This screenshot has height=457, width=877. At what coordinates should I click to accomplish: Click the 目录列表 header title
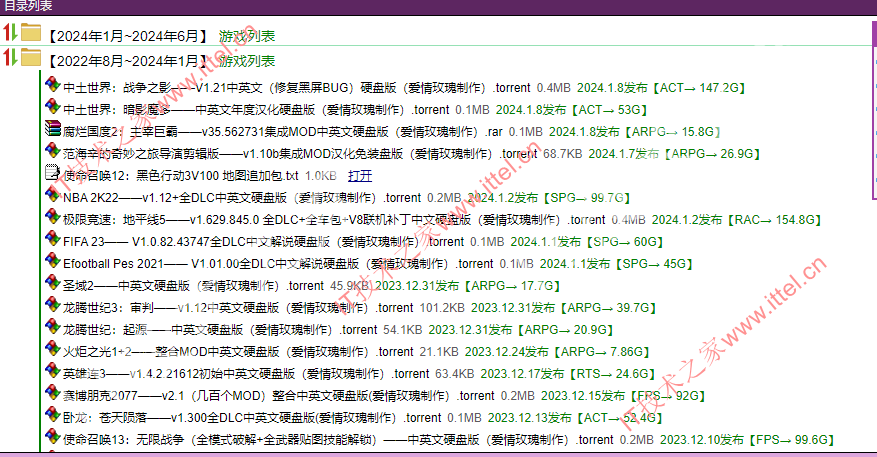click(x=28, y=6)
